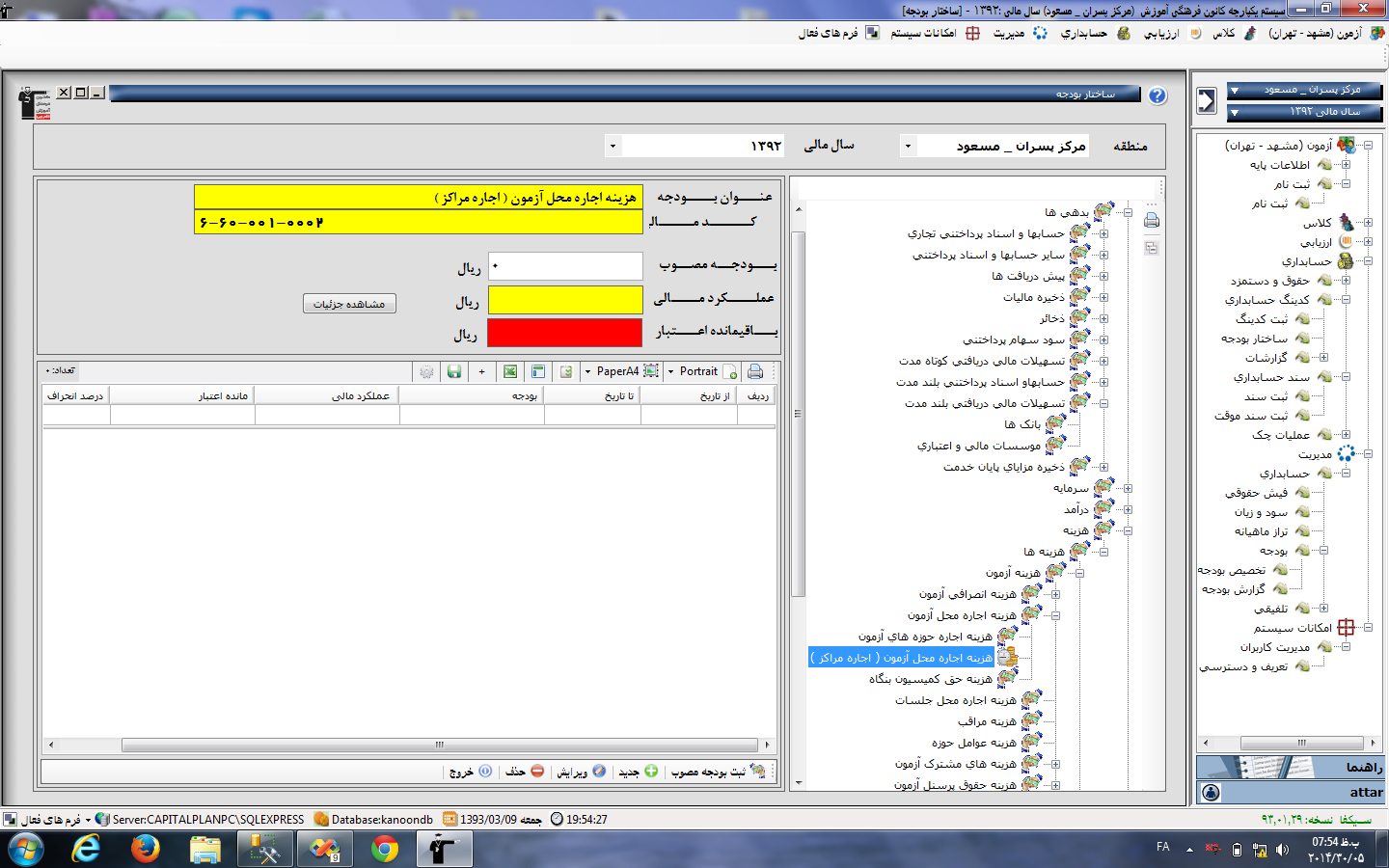Screen dimensions: 1389x868
Task: Select تخصیص بودجه in side navigation
Action: tap(1232, 570)
